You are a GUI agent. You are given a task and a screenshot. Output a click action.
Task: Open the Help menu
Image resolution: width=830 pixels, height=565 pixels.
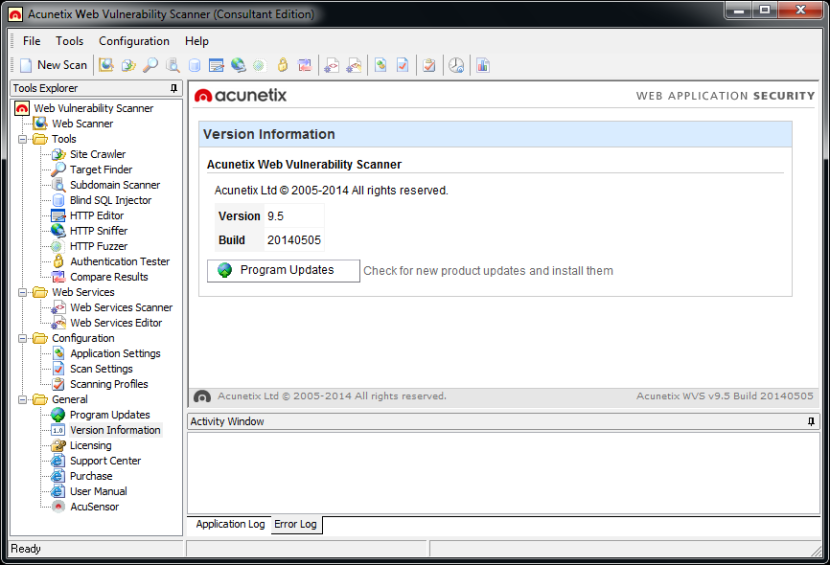tap(197, 41)
